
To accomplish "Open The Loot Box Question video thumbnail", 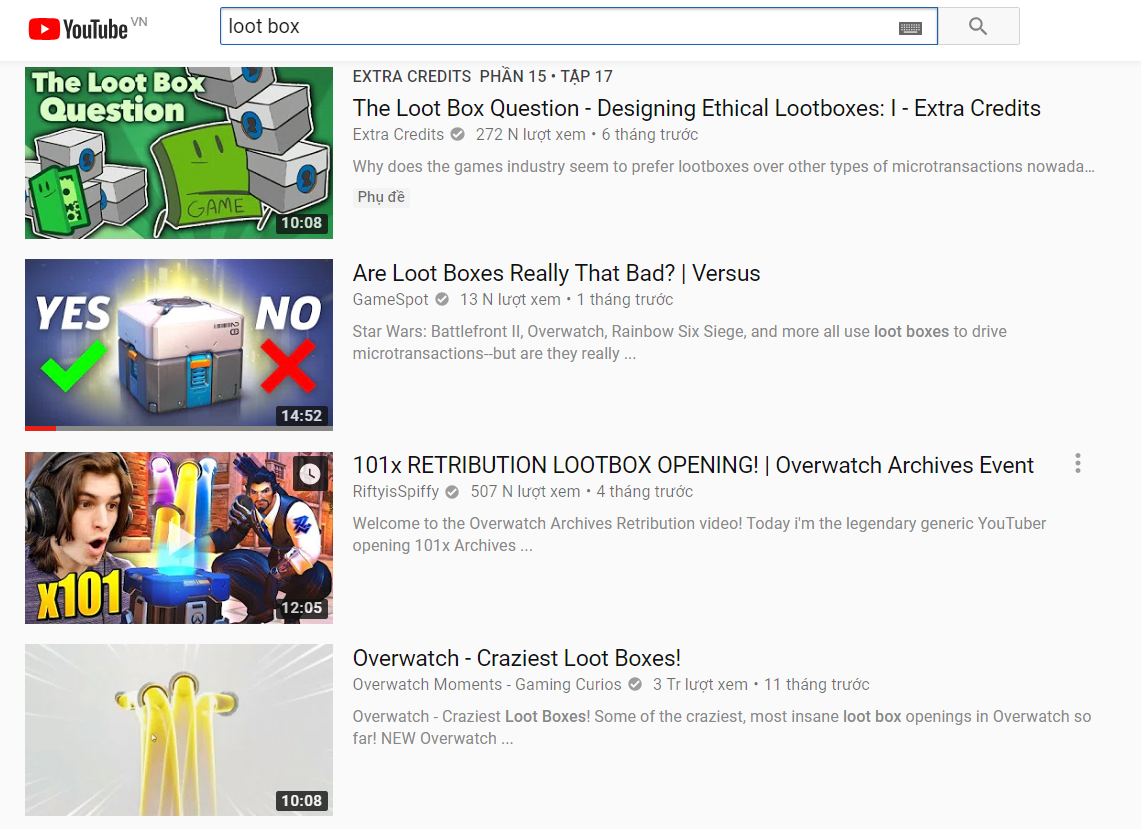I will (179, 153).
